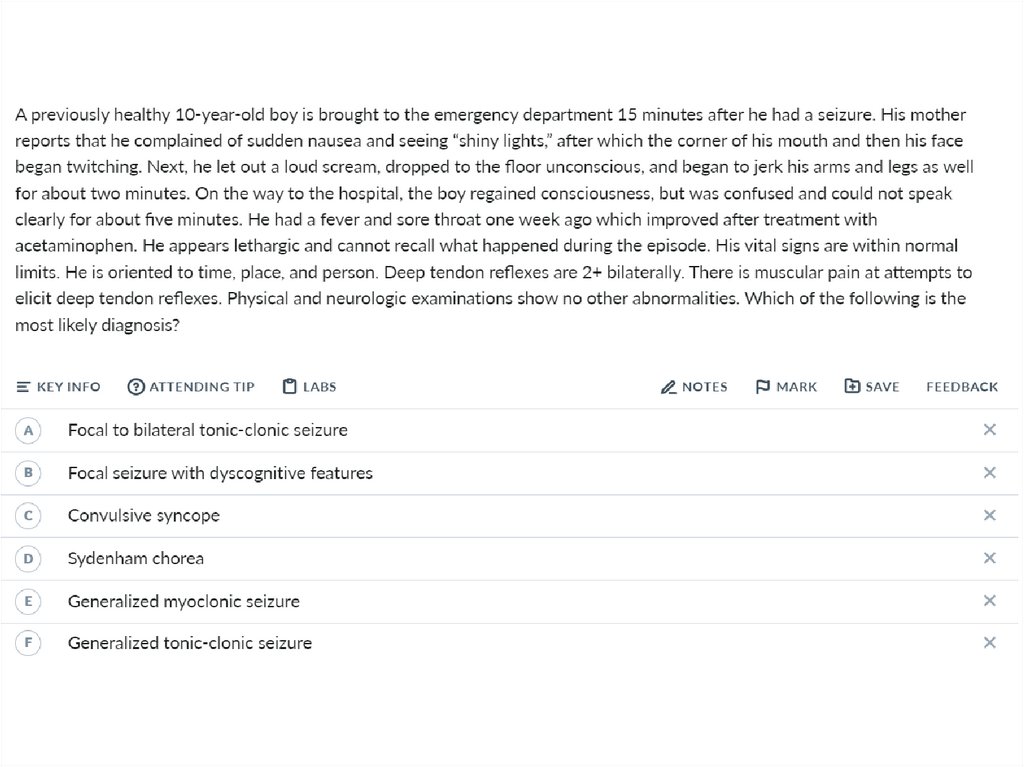Mark this question with the flag
This screenshot has height=767, width=1024.
786,387
